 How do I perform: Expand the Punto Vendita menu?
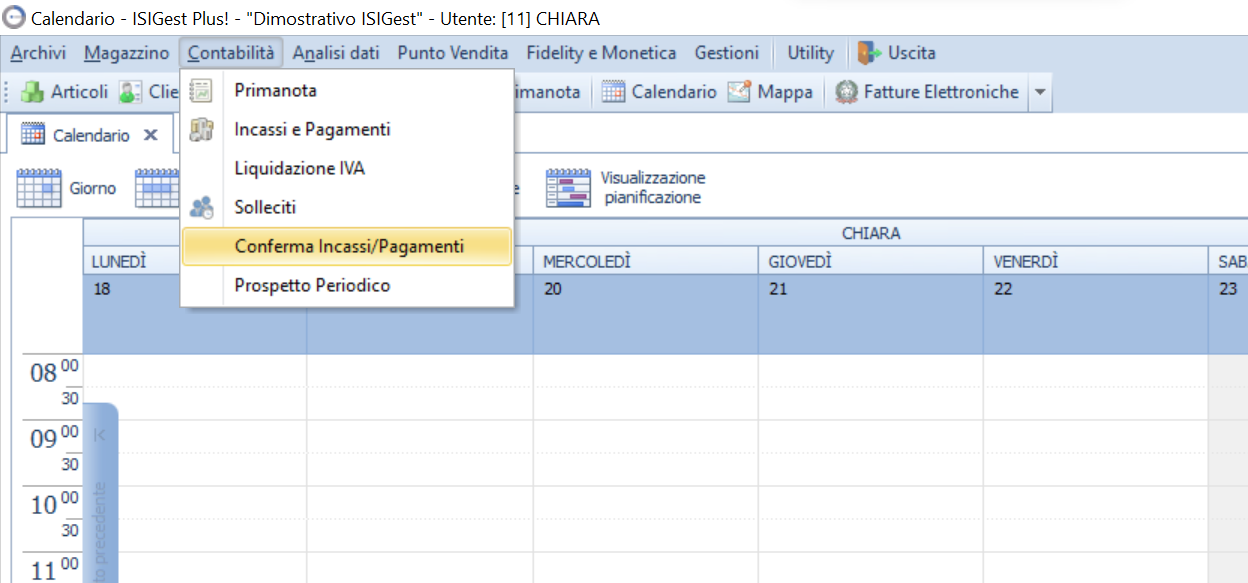[452, 53]
